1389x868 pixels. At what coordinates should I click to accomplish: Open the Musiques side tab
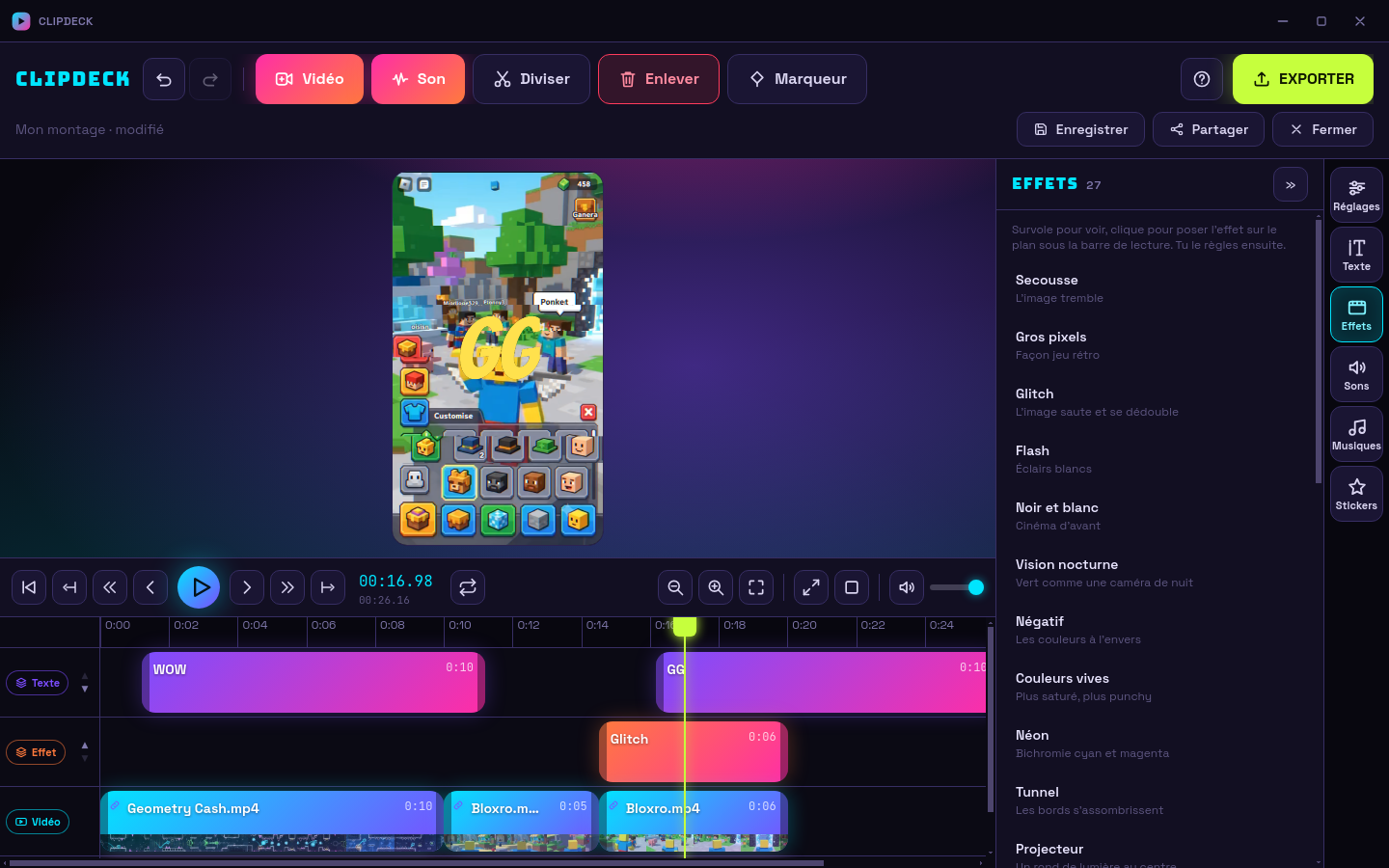(1356, 434)
